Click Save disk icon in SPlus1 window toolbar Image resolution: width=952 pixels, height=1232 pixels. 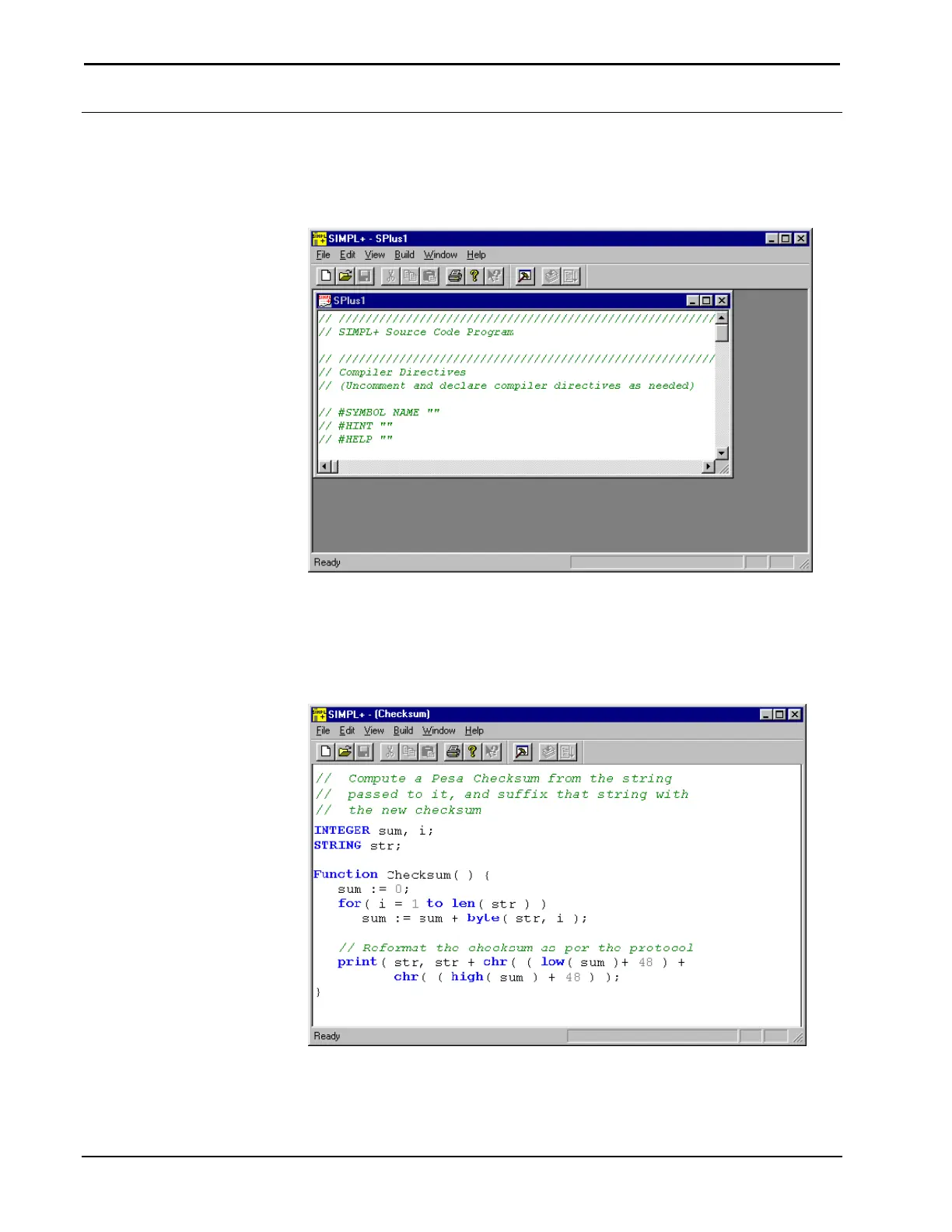365,276
